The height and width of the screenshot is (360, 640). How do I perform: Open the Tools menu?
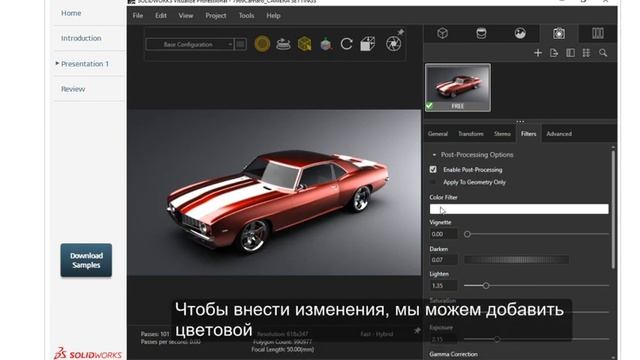pyautogui.click(x=246, y=16)
